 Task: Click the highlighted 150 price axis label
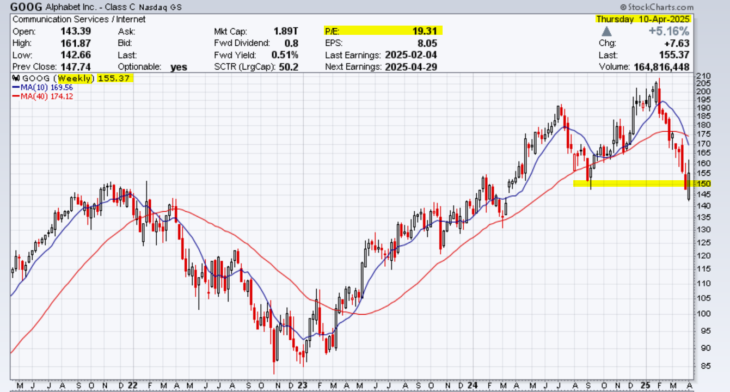(x=703, y=183)
